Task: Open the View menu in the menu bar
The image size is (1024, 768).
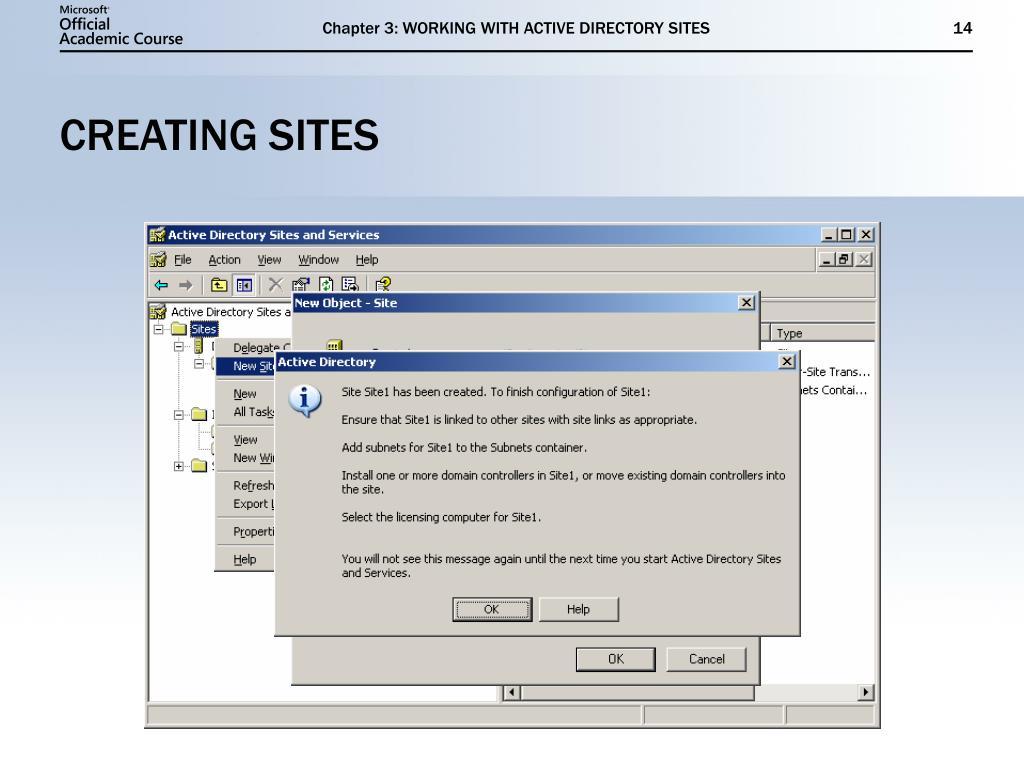Action: 269,260
